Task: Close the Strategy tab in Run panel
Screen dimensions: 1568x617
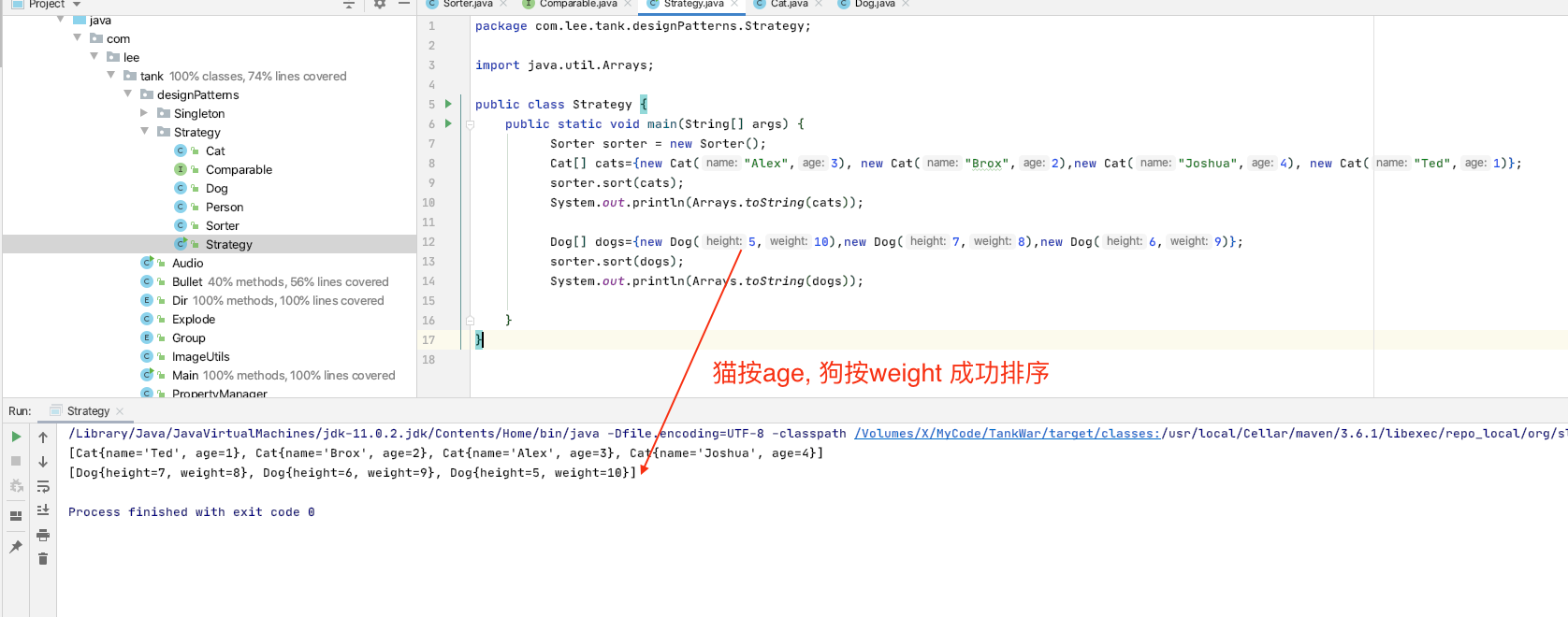Action: 120,411
